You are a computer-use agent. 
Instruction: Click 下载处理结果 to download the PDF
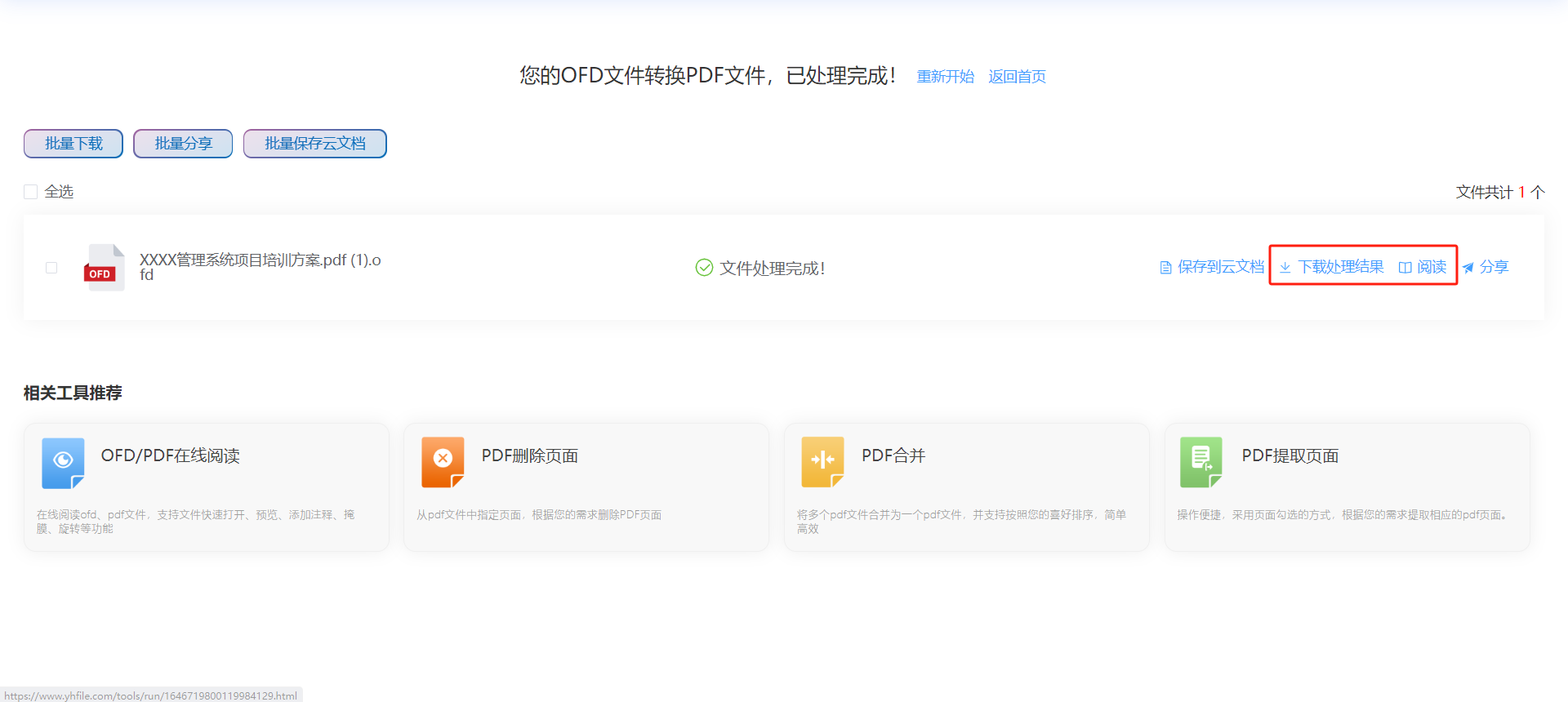1340,267
